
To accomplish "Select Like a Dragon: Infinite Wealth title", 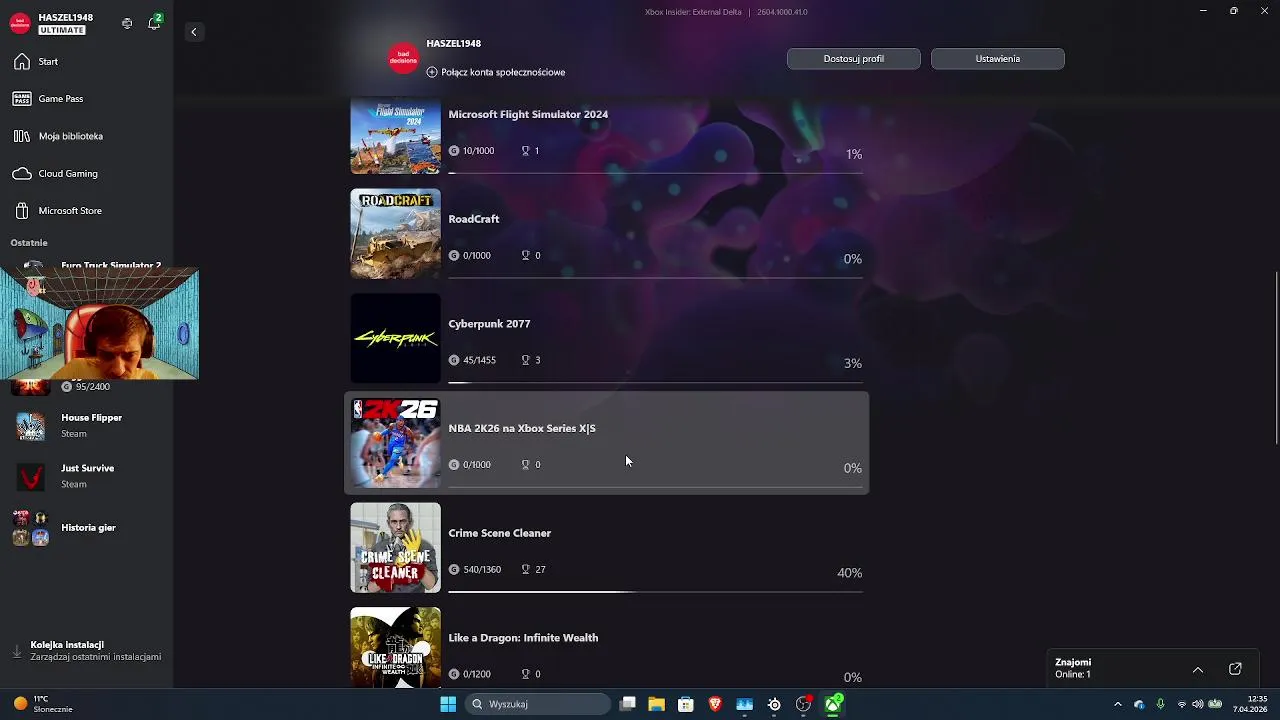I will pyautogui.click(x=523, y=638).
